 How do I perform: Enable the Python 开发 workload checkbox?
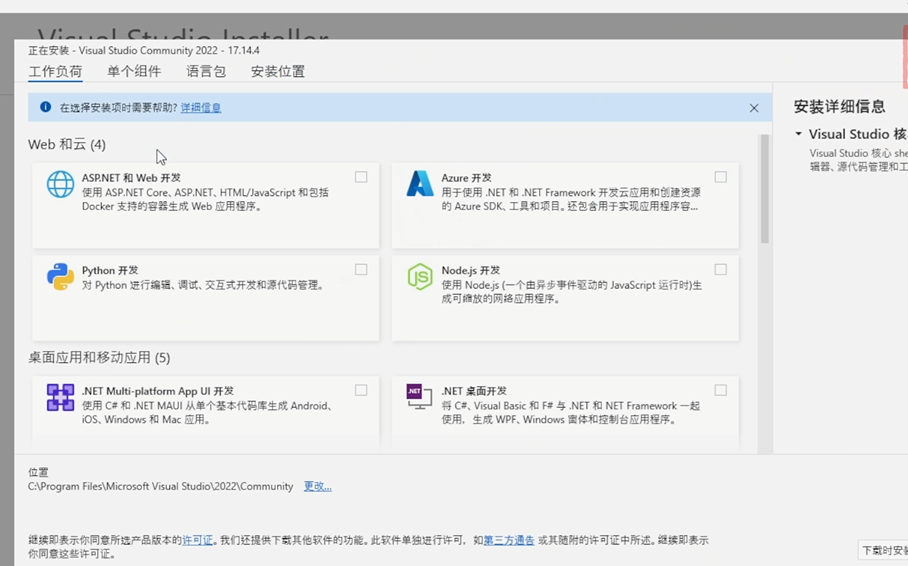[361, 269]
